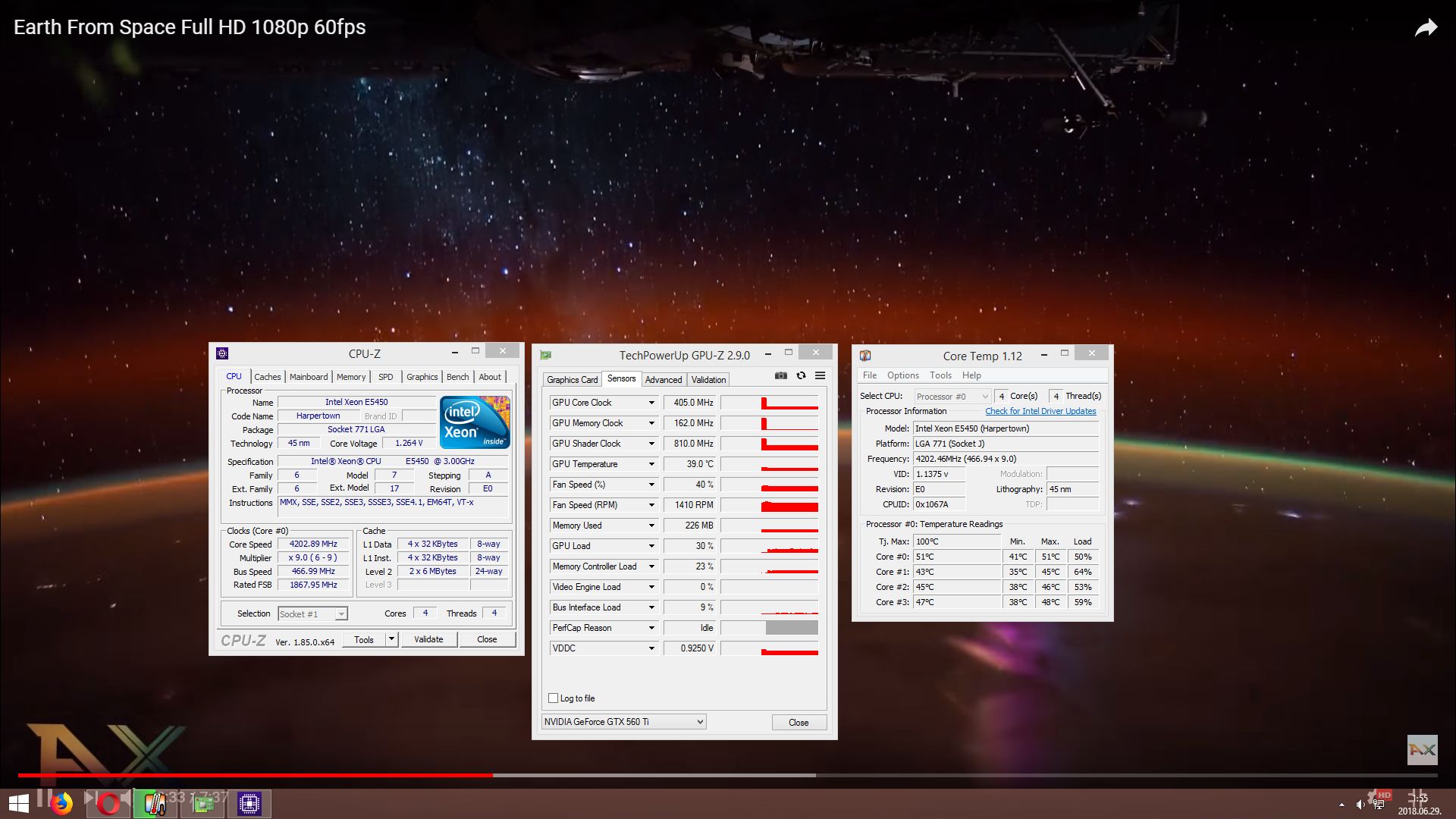1456x819 pixels.
Task: Open Firefox from the taskbar
Action: (61, 803)
